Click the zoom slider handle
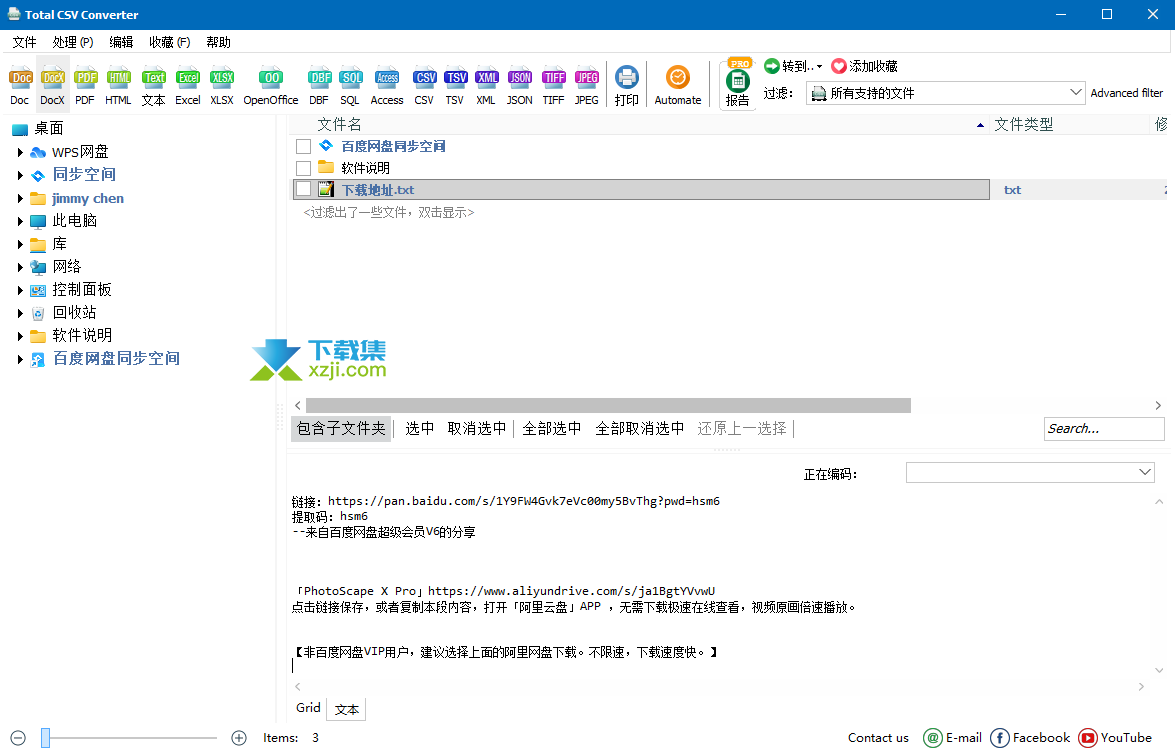Screen dimensions: 1175x756 [x=46, y=738]
